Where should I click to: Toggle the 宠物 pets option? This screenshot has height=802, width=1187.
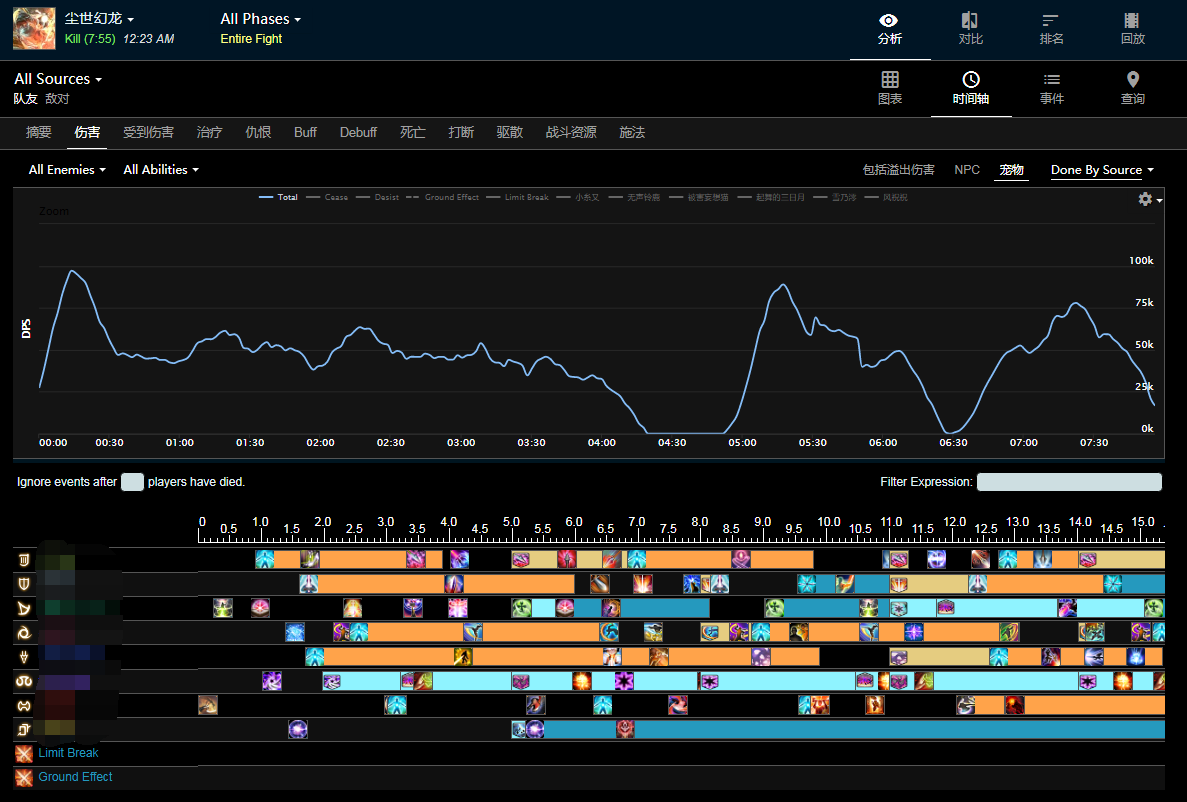[x=1012, y=170]
